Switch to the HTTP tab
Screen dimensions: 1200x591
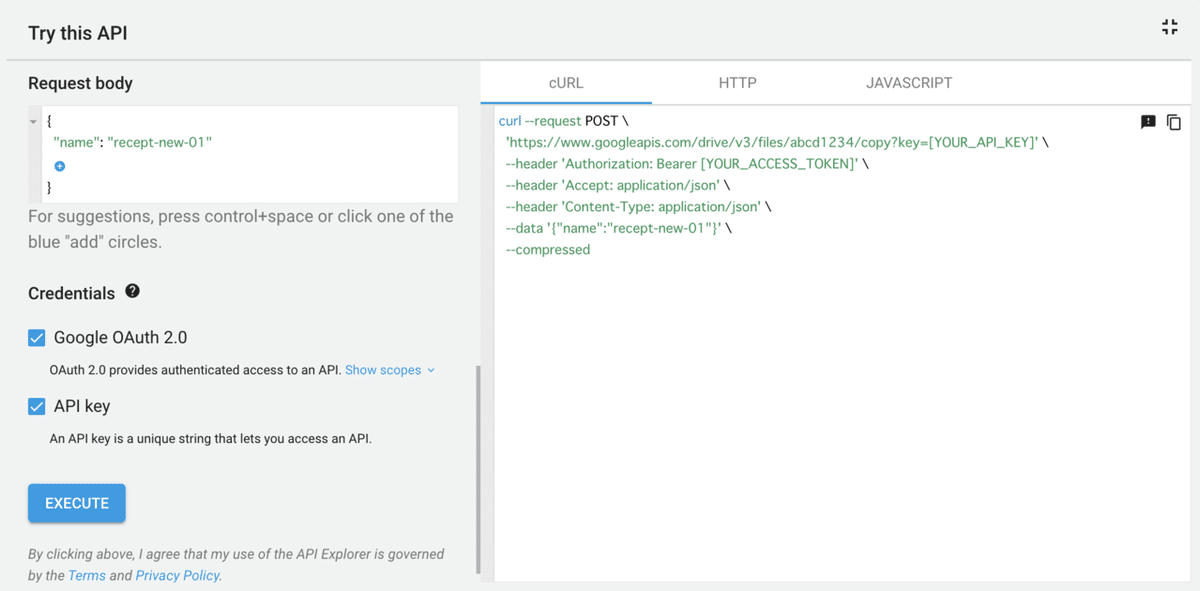pos(737,83)
